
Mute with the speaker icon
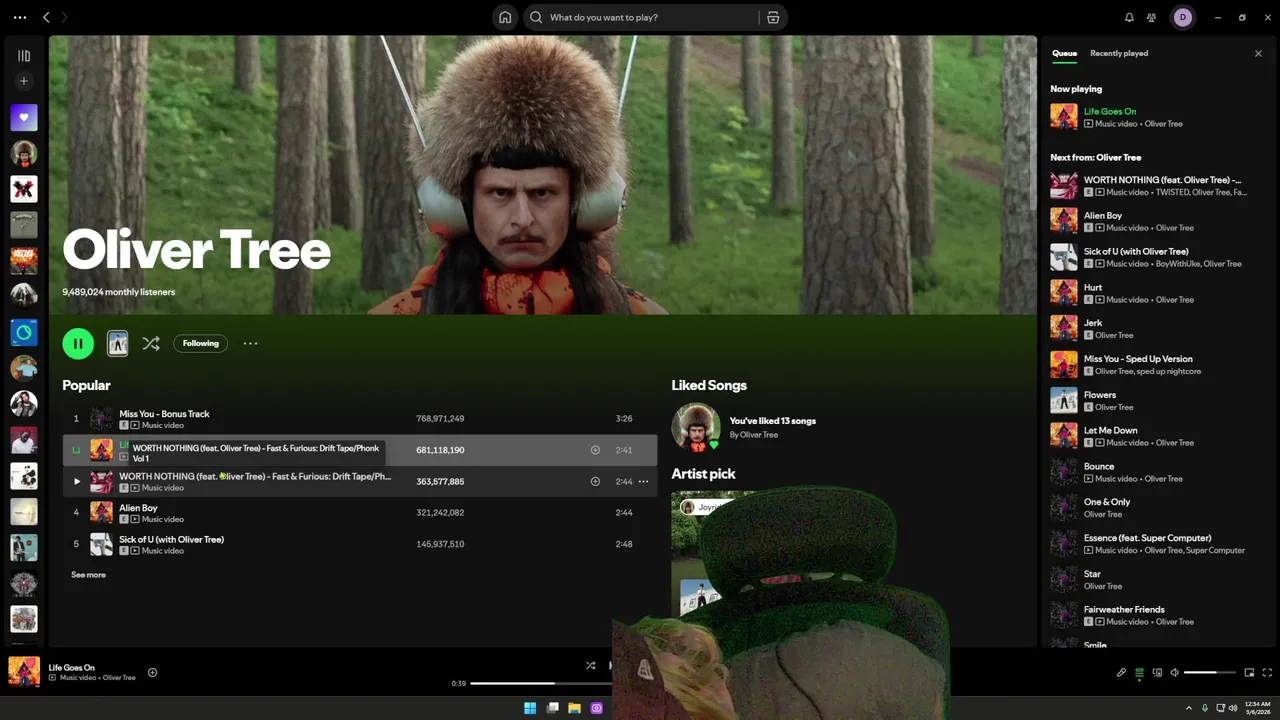click(x=1175, y=672)
